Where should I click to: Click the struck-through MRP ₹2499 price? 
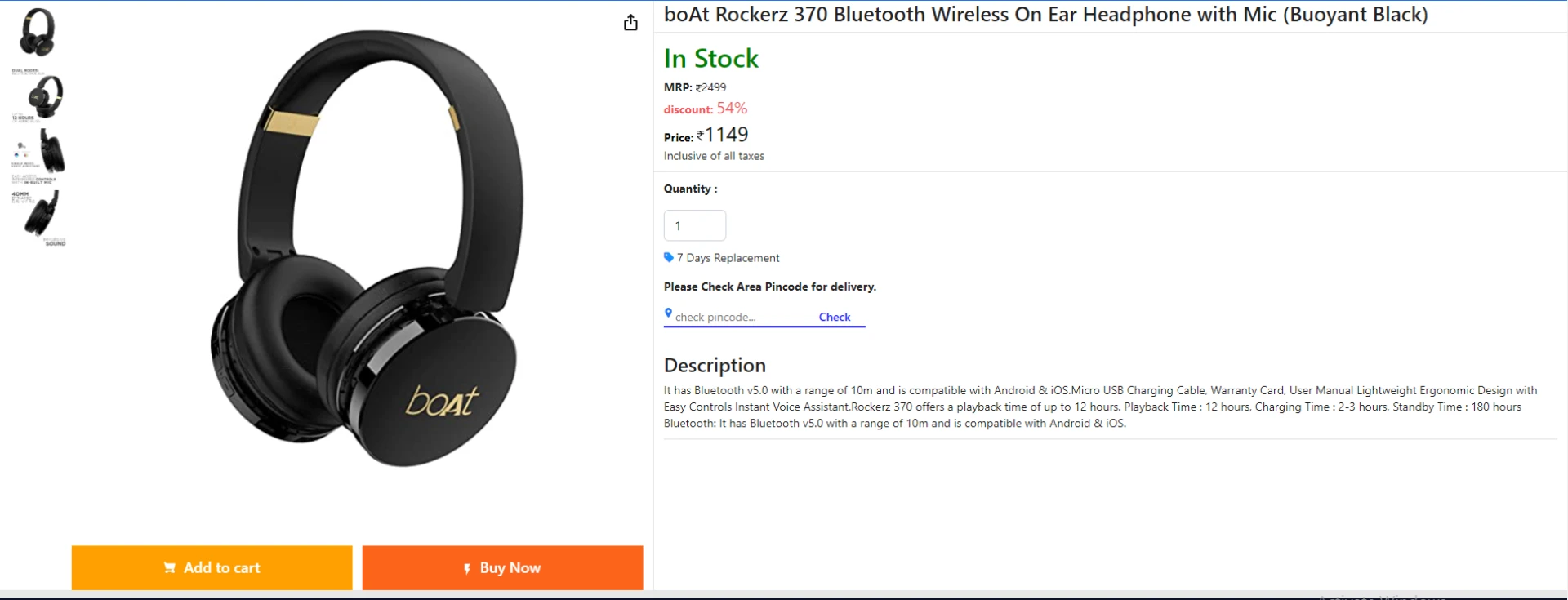click(x=710, y=87)
